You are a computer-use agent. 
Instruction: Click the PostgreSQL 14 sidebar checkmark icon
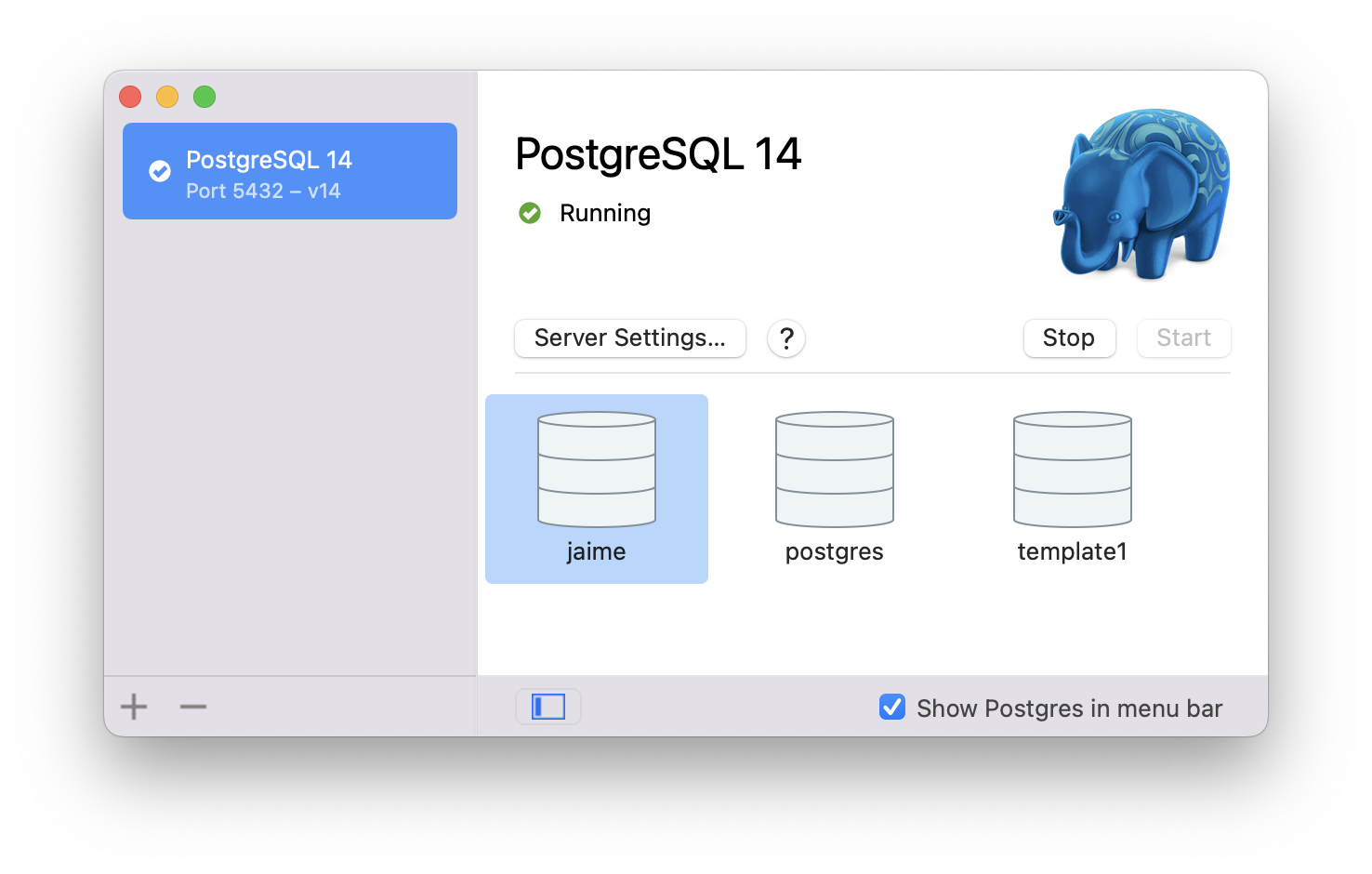pyautogui.click(x=160, y=171)
